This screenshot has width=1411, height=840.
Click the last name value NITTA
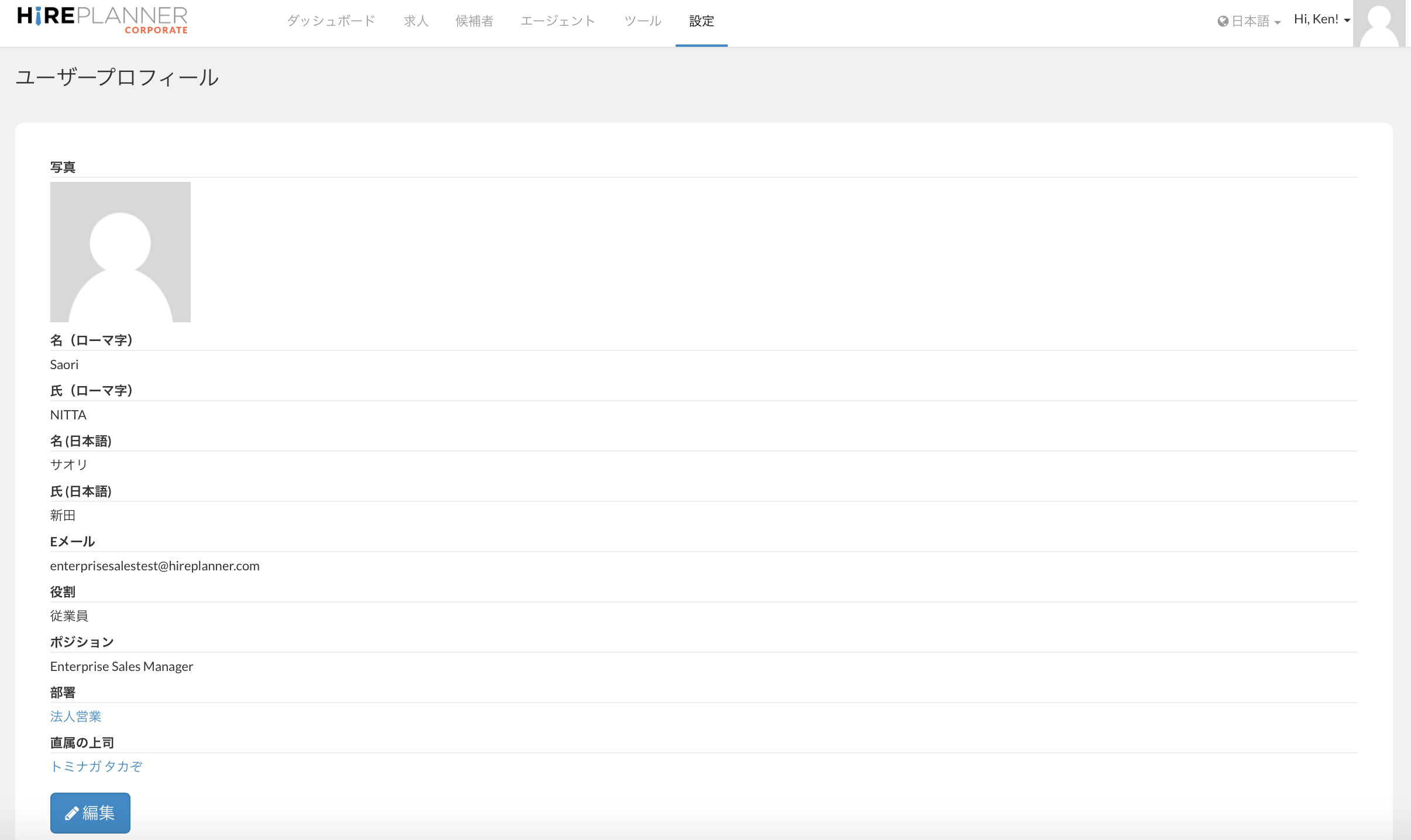coord(68,415)
